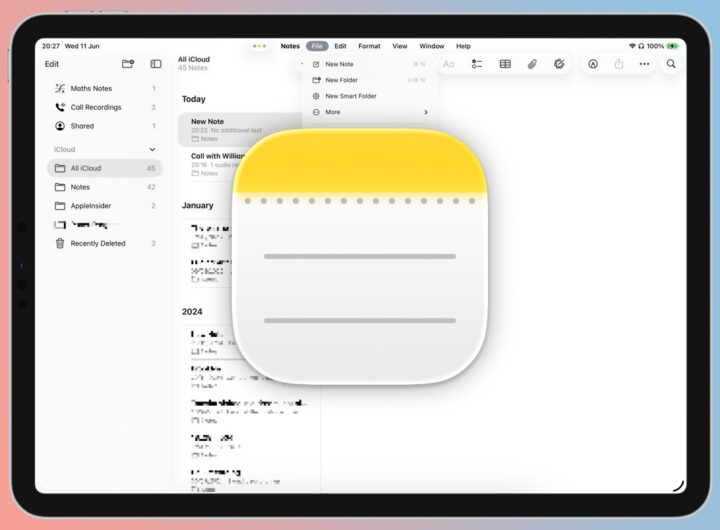Open the three-dot more options icon
The image size is (720, 530).
coord(644,64)
